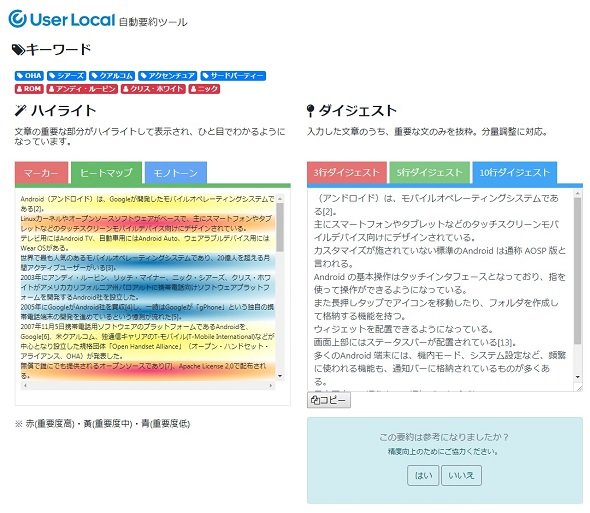Viewport: 590px width, 513px height.
Task: Switch to the ヒートマップ tab
Action: coord(106,173)
